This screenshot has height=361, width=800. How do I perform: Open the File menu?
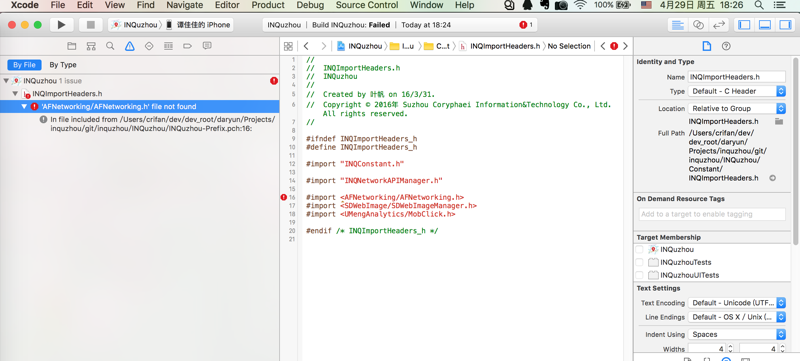pyautogui.click(x=58, y=5)
